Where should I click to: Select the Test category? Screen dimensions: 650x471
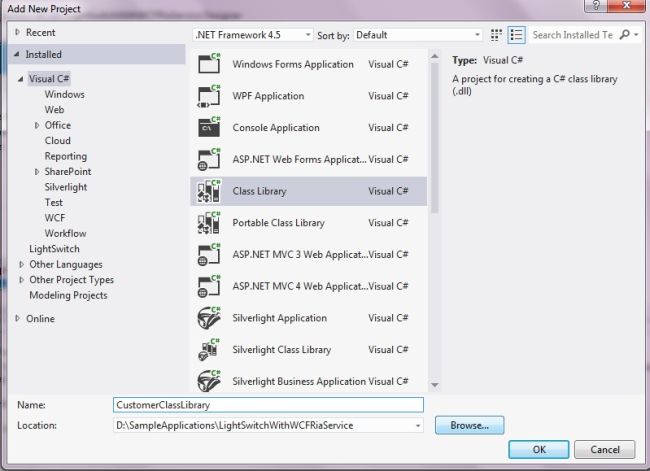(53, 202)
